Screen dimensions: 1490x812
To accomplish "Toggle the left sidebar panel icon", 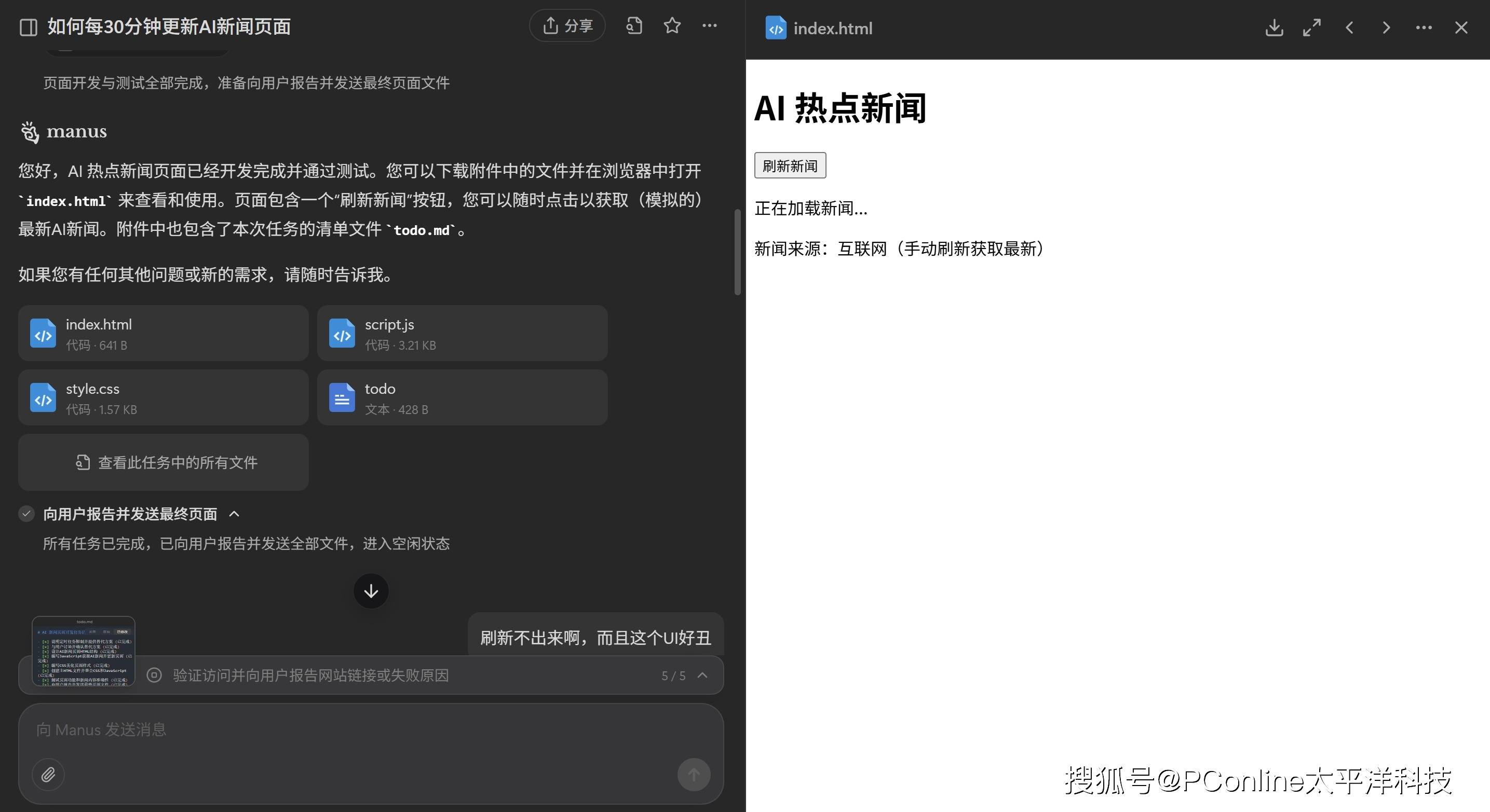I will (x=29, y=27).
